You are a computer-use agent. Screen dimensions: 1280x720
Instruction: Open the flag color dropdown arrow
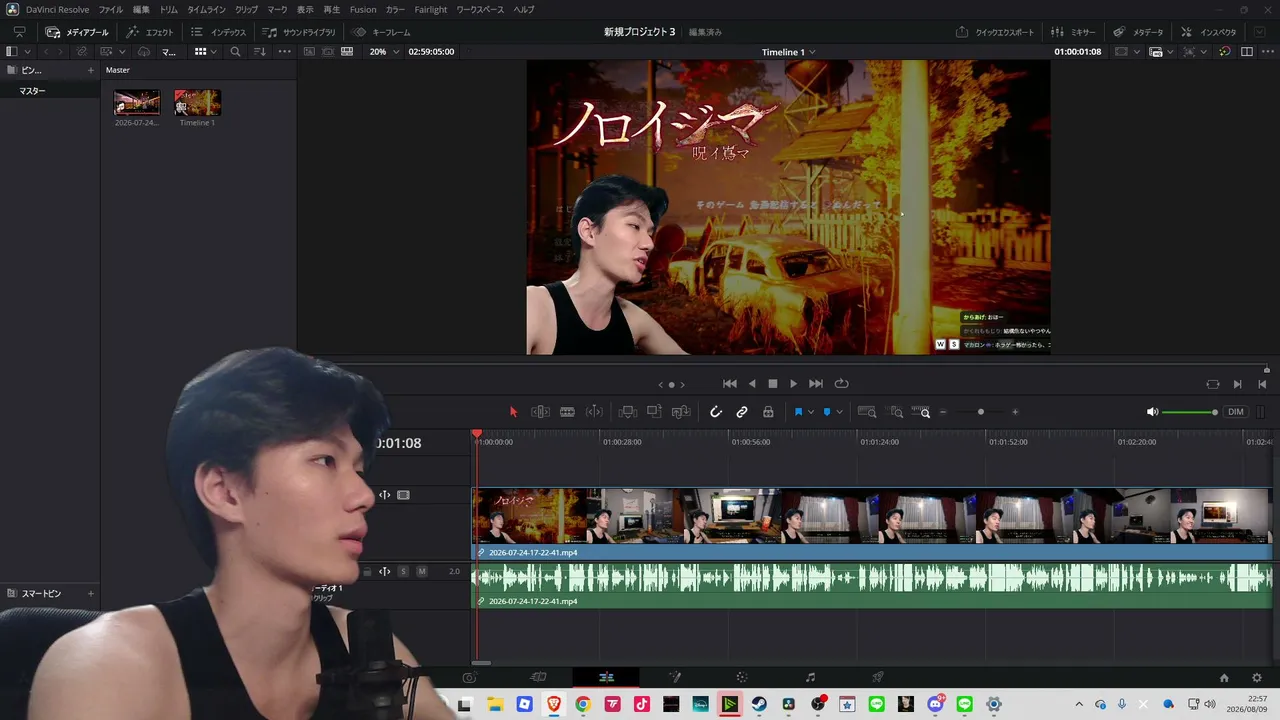[810, 412]
